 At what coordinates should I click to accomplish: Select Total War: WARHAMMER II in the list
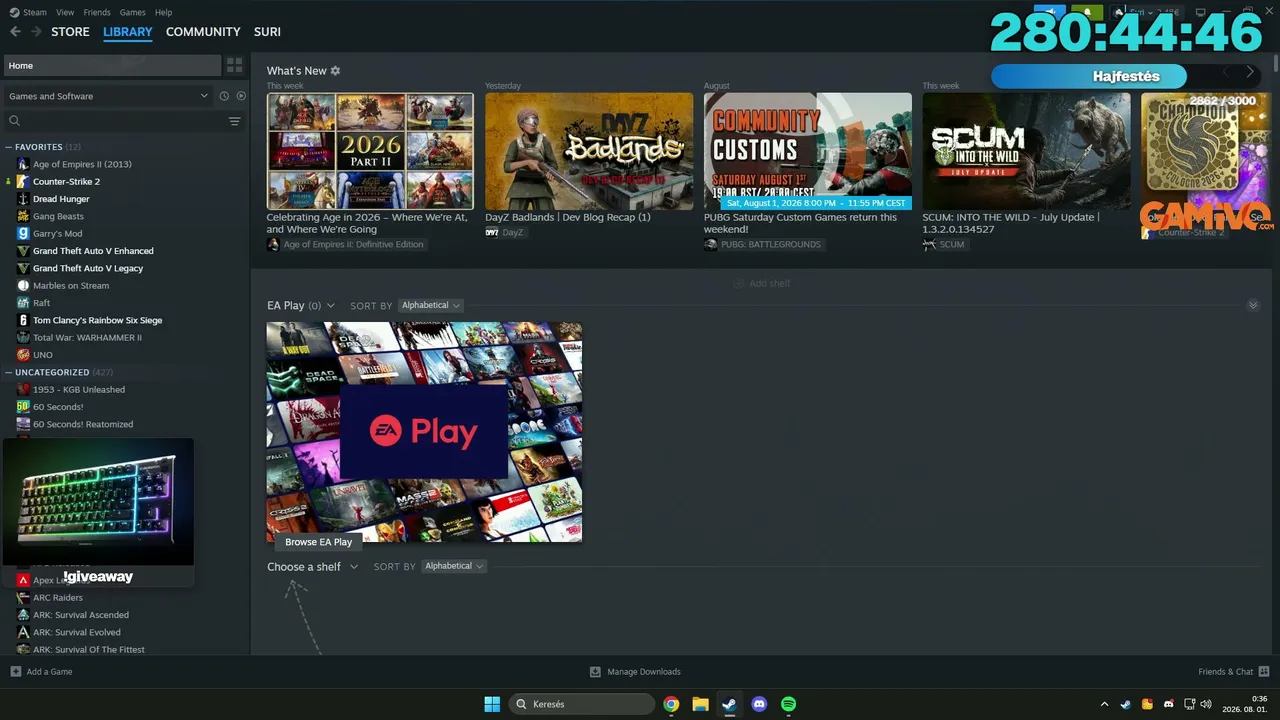[x=87, y=338]
